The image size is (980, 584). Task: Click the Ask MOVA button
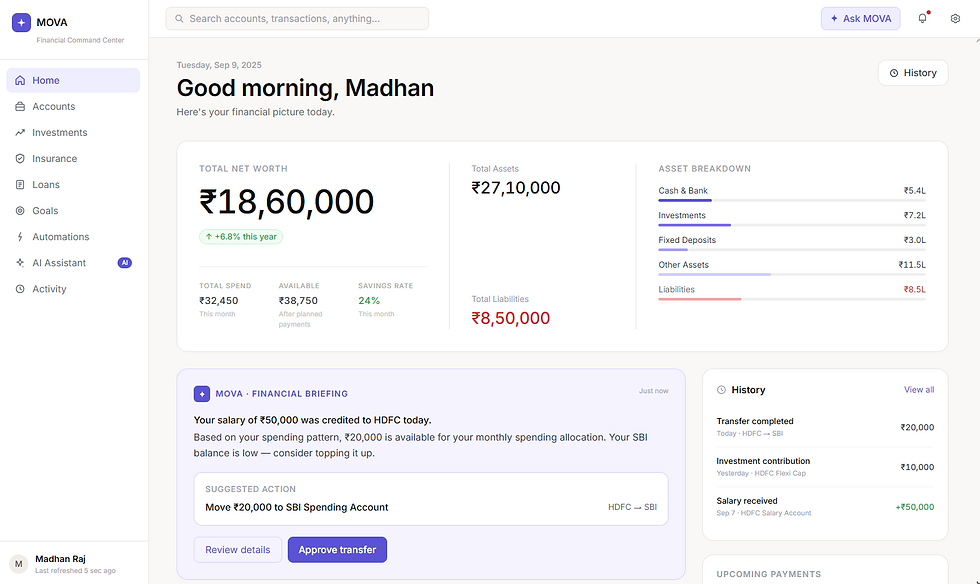click(x=861, y=19)
